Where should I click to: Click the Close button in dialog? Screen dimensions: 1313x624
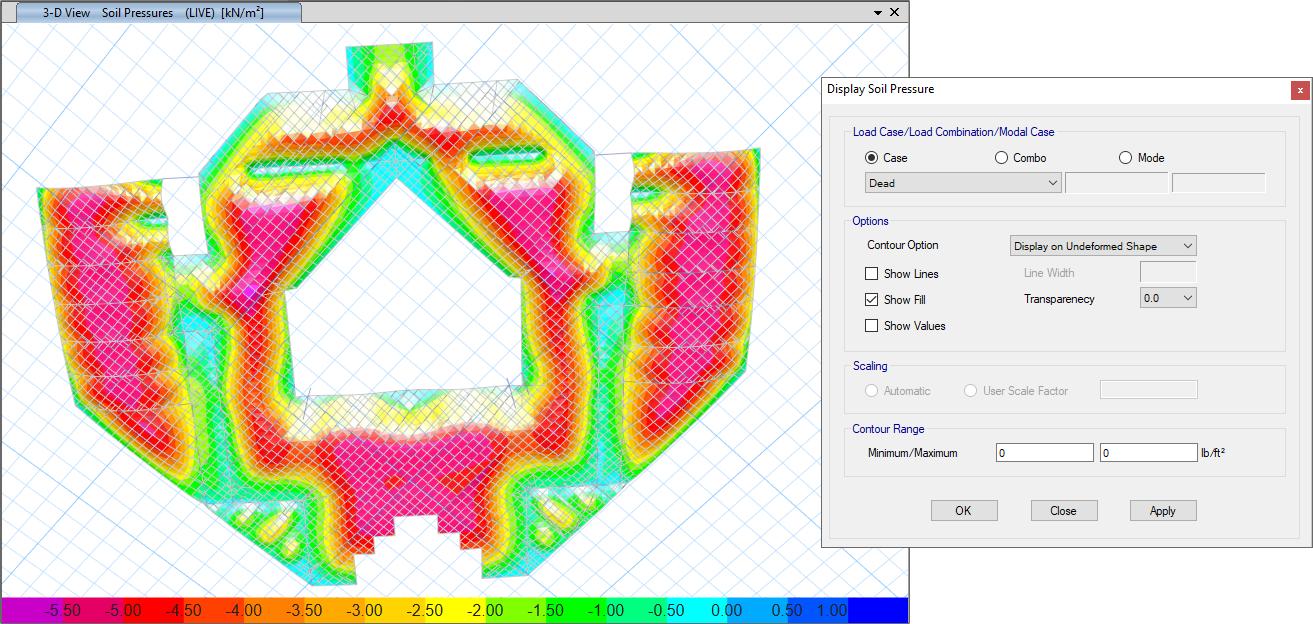1064,511
